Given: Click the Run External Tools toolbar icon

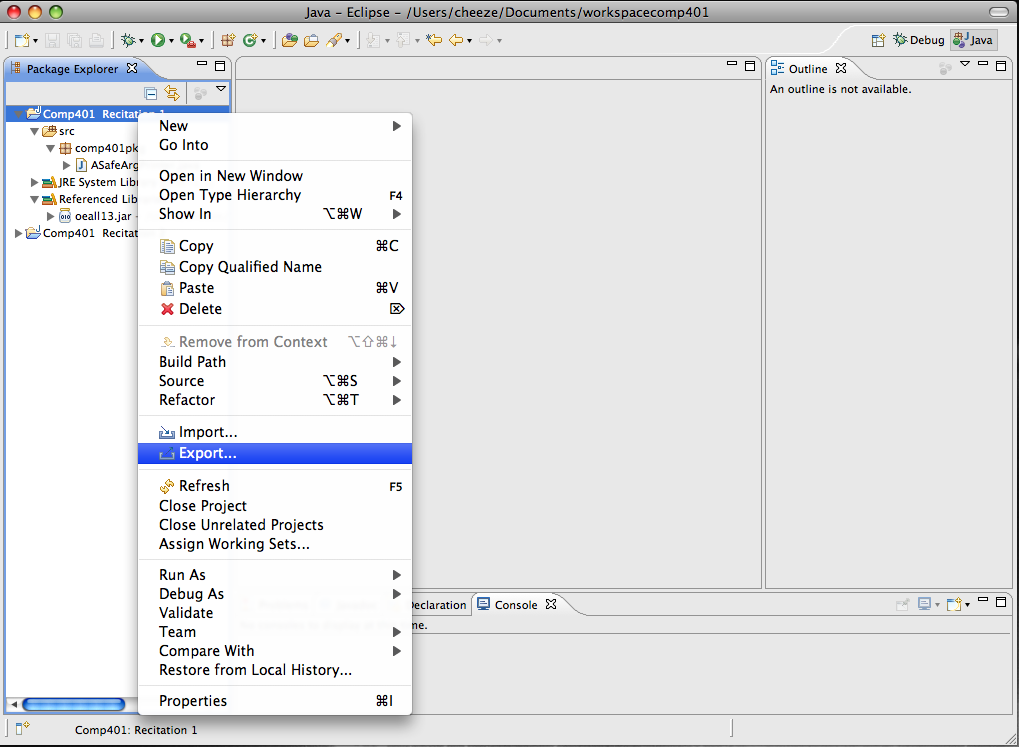Looking at the screenshot, I should pyautogui.click(x=187, y=40).
